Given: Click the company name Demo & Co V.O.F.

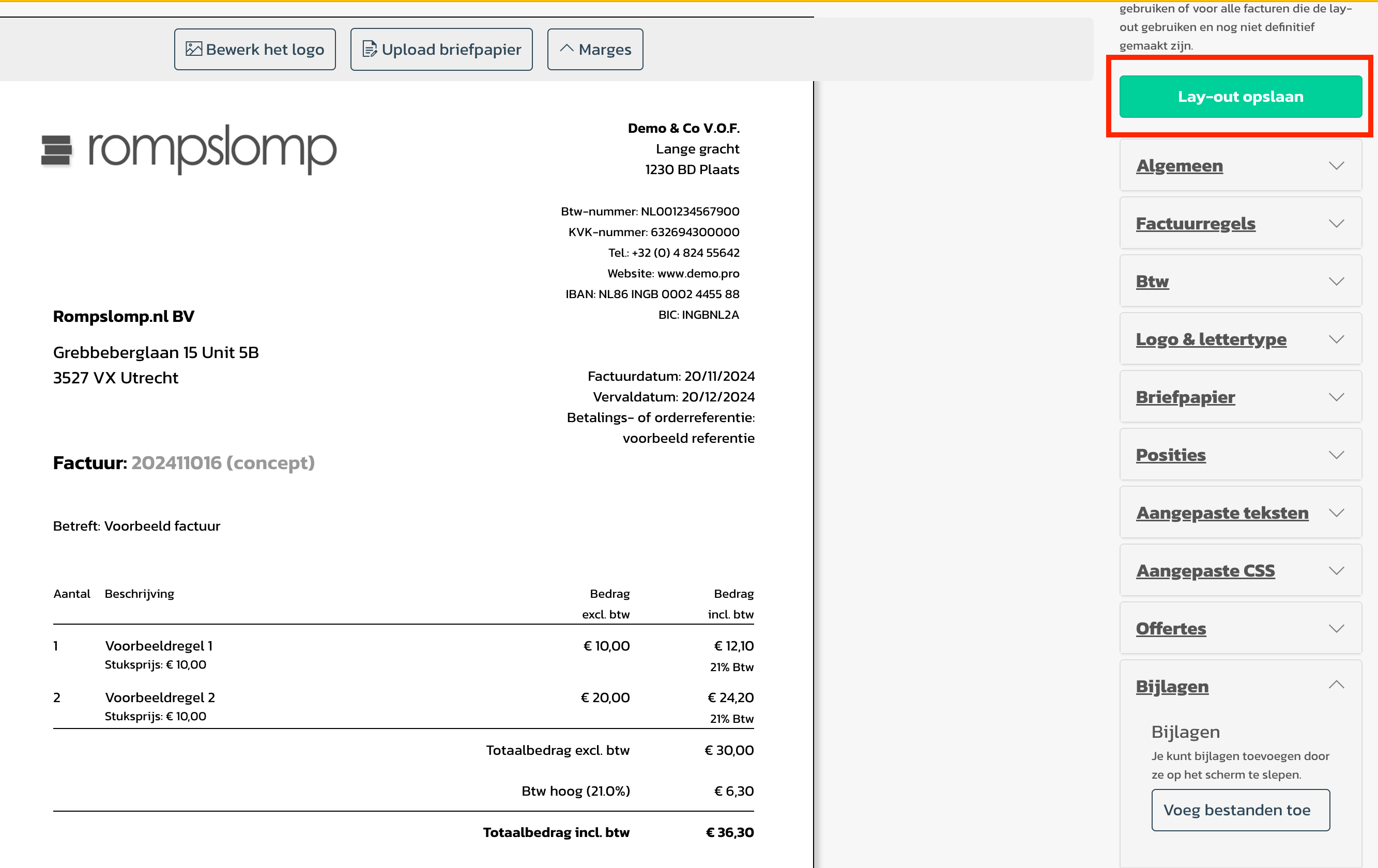Looking at the screenshot, I should [683, 128].
